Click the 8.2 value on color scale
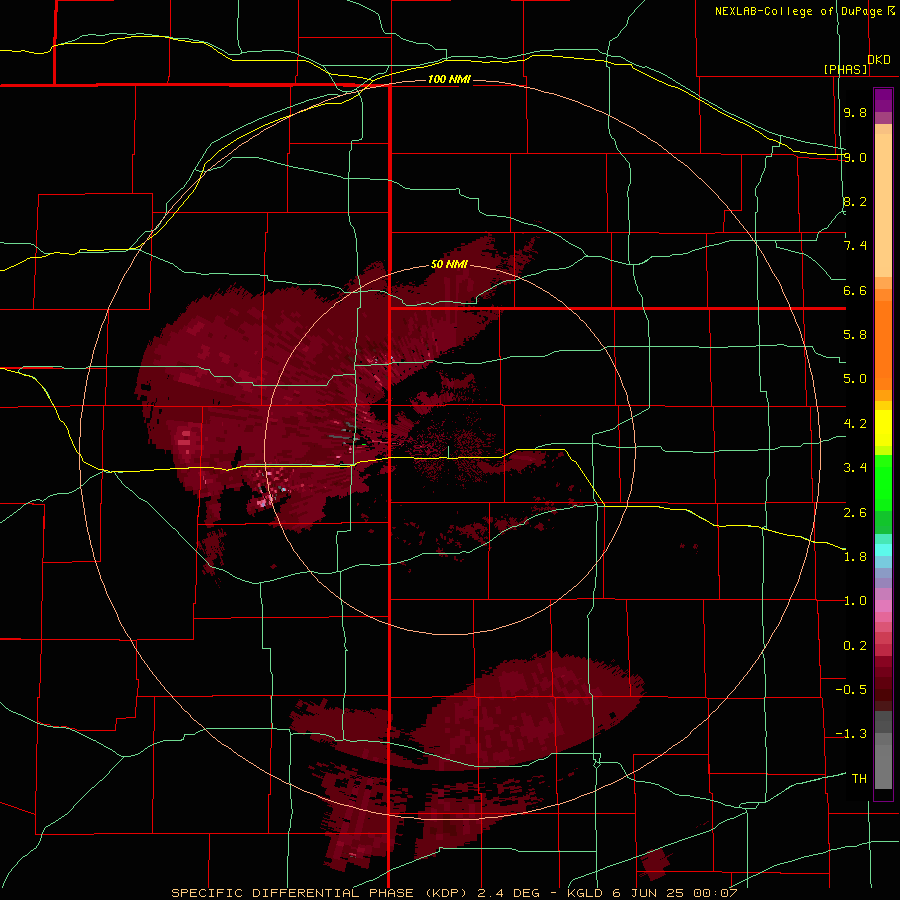 click(x=855, y=201)
